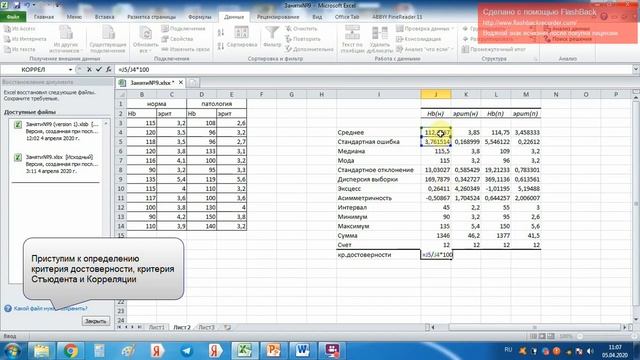Click Consolidate (Консолидация) in the ribbon

419,39
